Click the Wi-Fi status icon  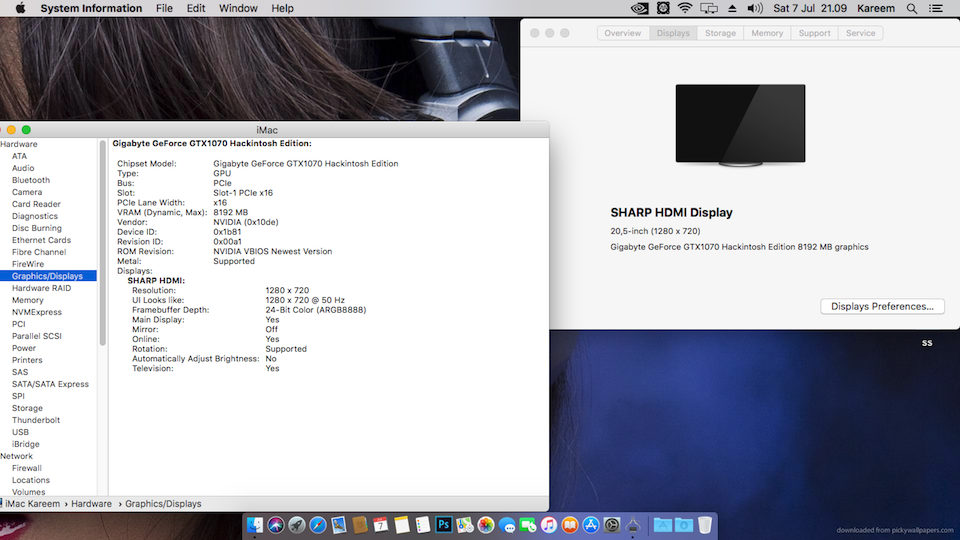coord(685,8)
